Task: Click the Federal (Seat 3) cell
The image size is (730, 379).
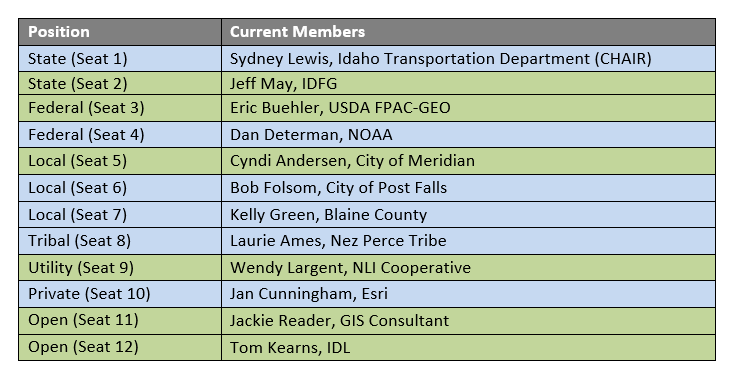Action: [x=120, y=108]
